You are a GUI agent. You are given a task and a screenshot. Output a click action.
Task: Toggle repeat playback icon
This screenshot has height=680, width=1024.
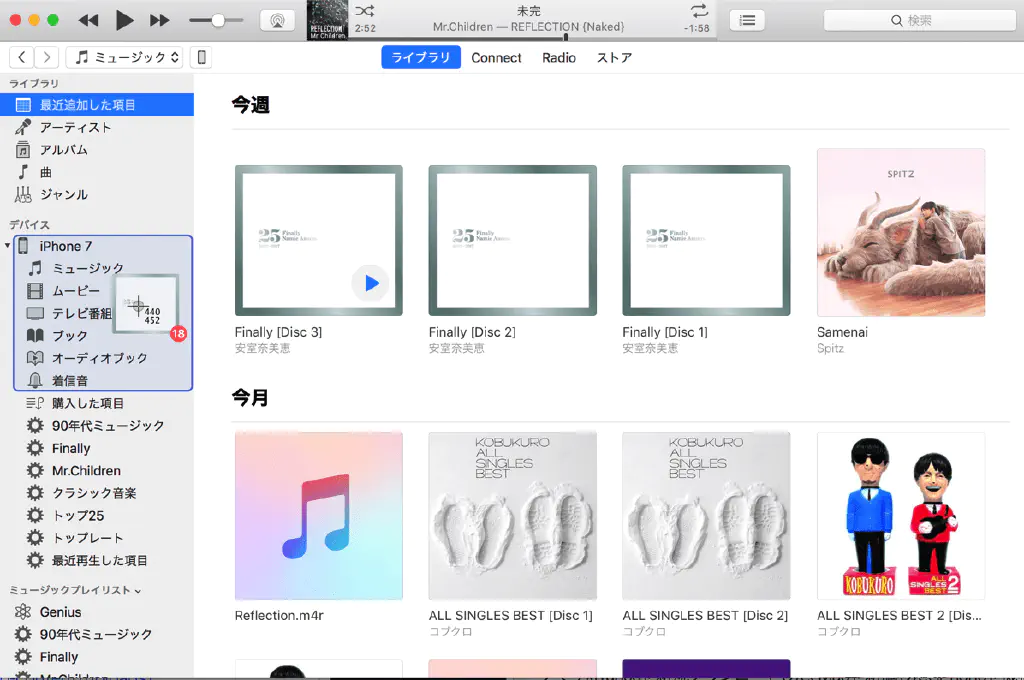click(x=699, y=11)
